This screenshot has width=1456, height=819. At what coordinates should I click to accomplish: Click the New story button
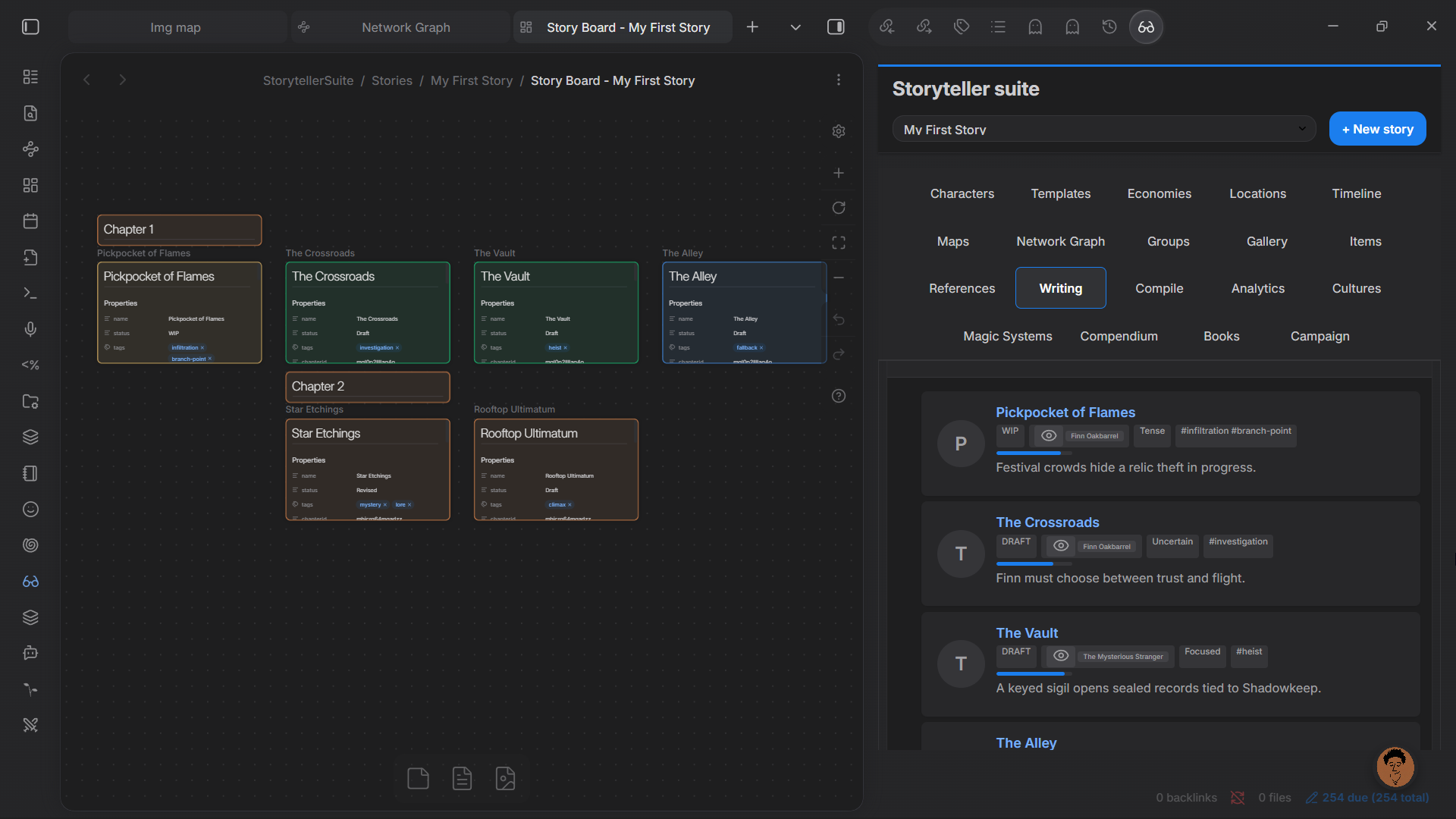(x=1377, y=129)
